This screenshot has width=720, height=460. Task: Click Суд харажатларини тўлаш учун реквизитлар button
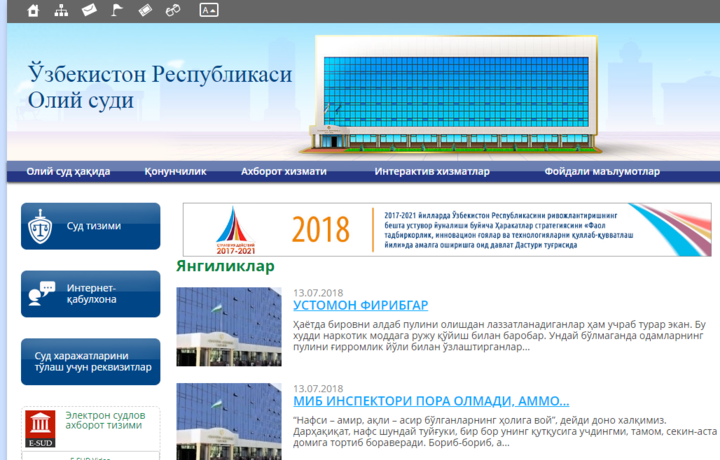coord(90,362)
